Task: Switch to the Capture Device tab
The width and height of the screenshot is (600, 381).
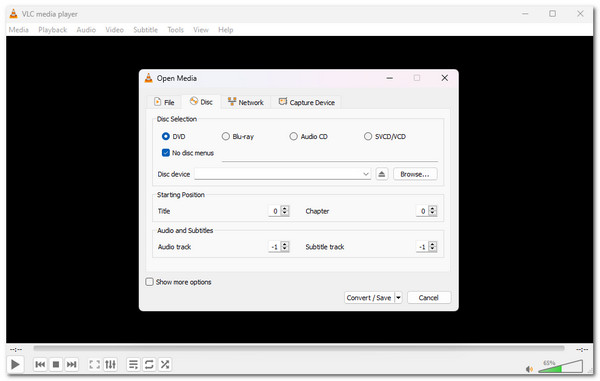Action: [307, 102]
